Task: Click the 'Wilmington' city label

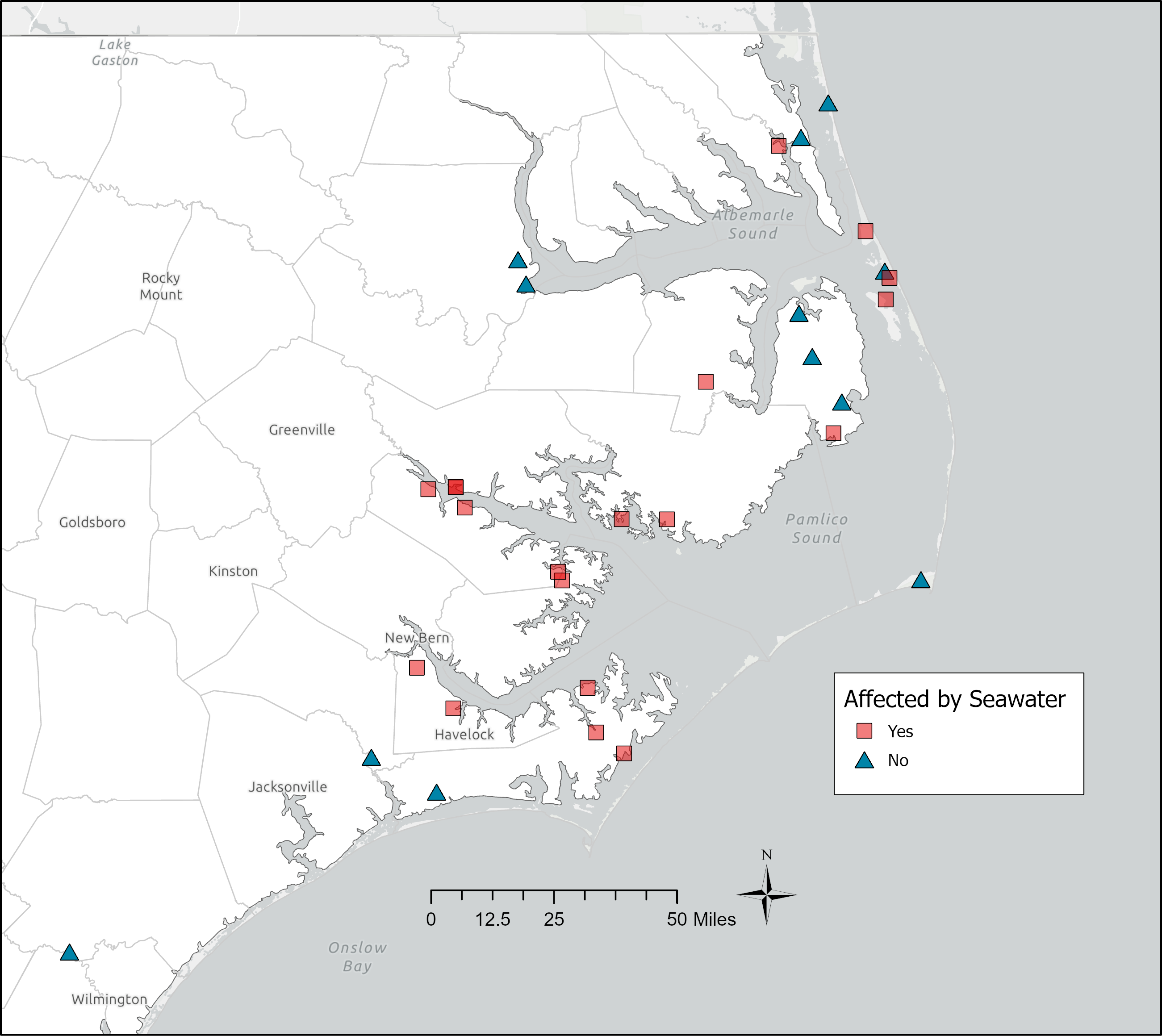Action: (x=109, y=999)
